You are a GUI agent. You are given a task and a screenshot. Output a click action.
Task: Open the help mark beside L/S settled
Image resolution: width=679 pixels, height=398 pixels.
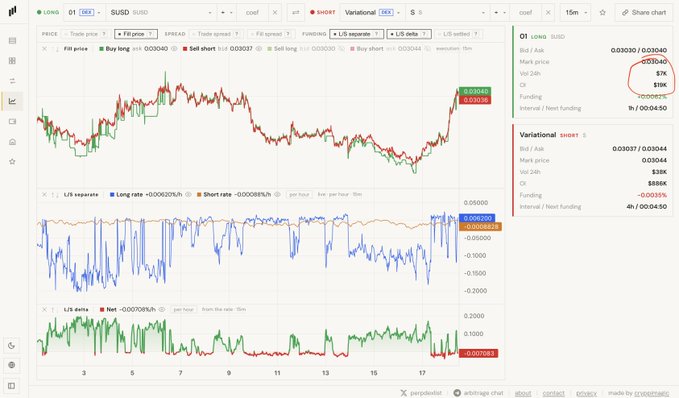[x=476, y=34]
